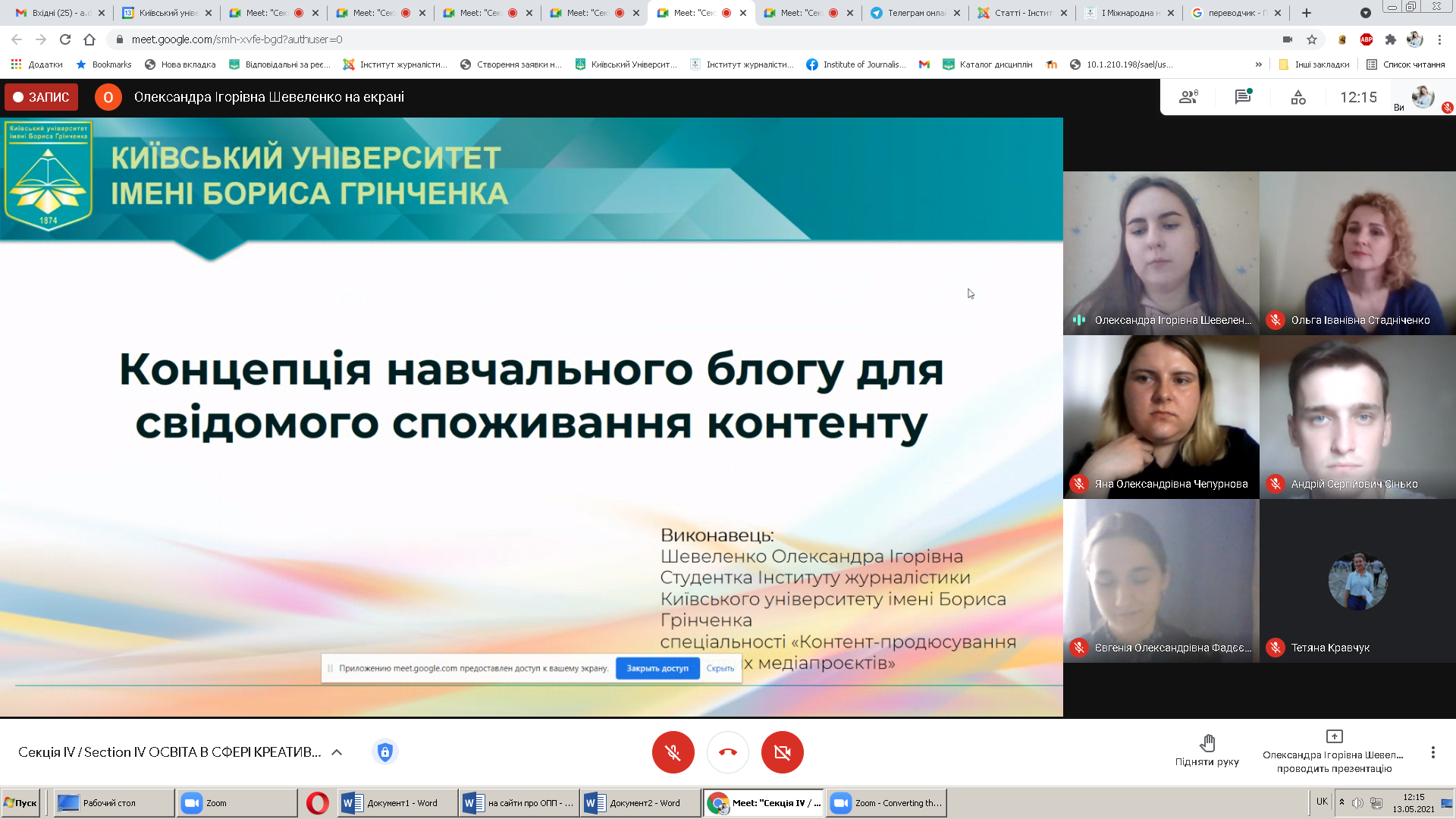Bookmark this page with the star icon

(x=1312, y=39)
